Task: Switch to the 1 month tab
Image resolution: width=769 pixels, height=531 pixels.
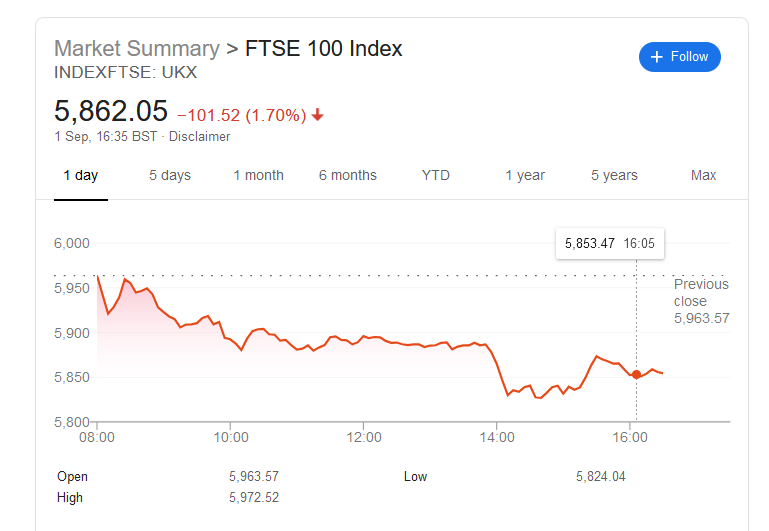Action: pyautogui.click(x=258, y=175)
